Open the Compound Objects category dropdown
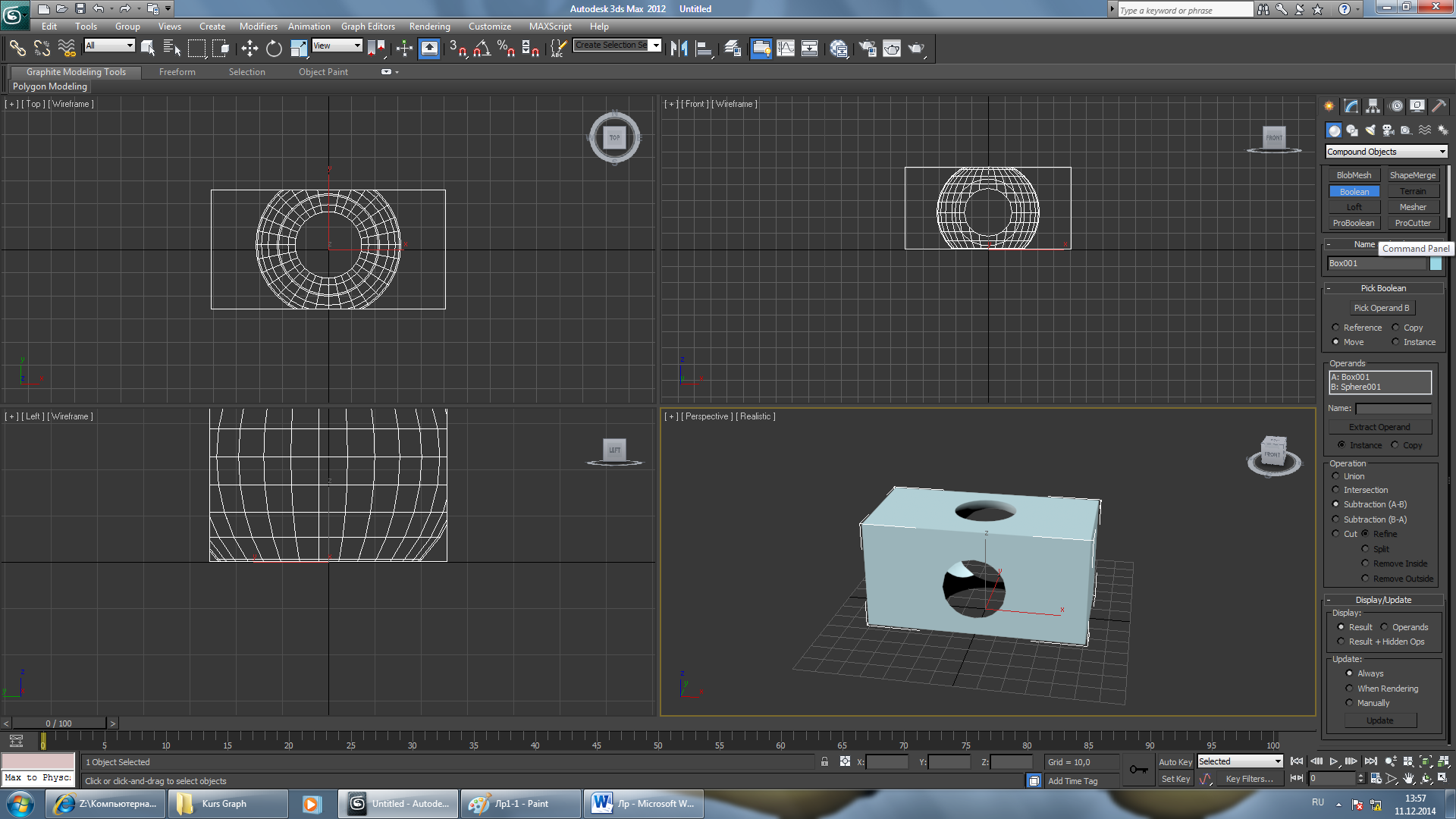The height and width of the screenshot is (819, 1456). (x=1386, y=152)
